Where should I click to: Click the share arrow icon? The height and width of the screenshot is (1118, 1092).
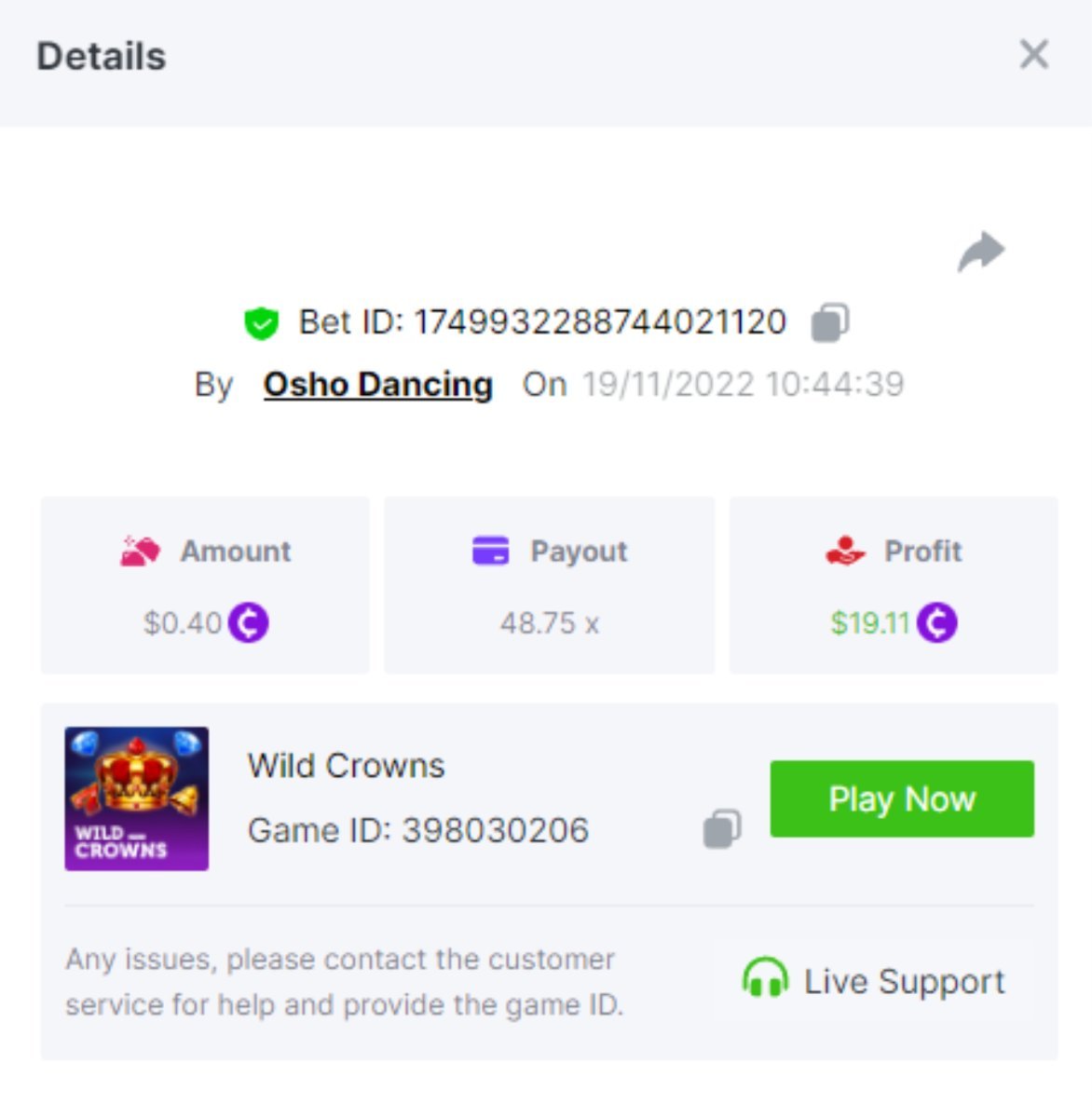coord(982,252)
